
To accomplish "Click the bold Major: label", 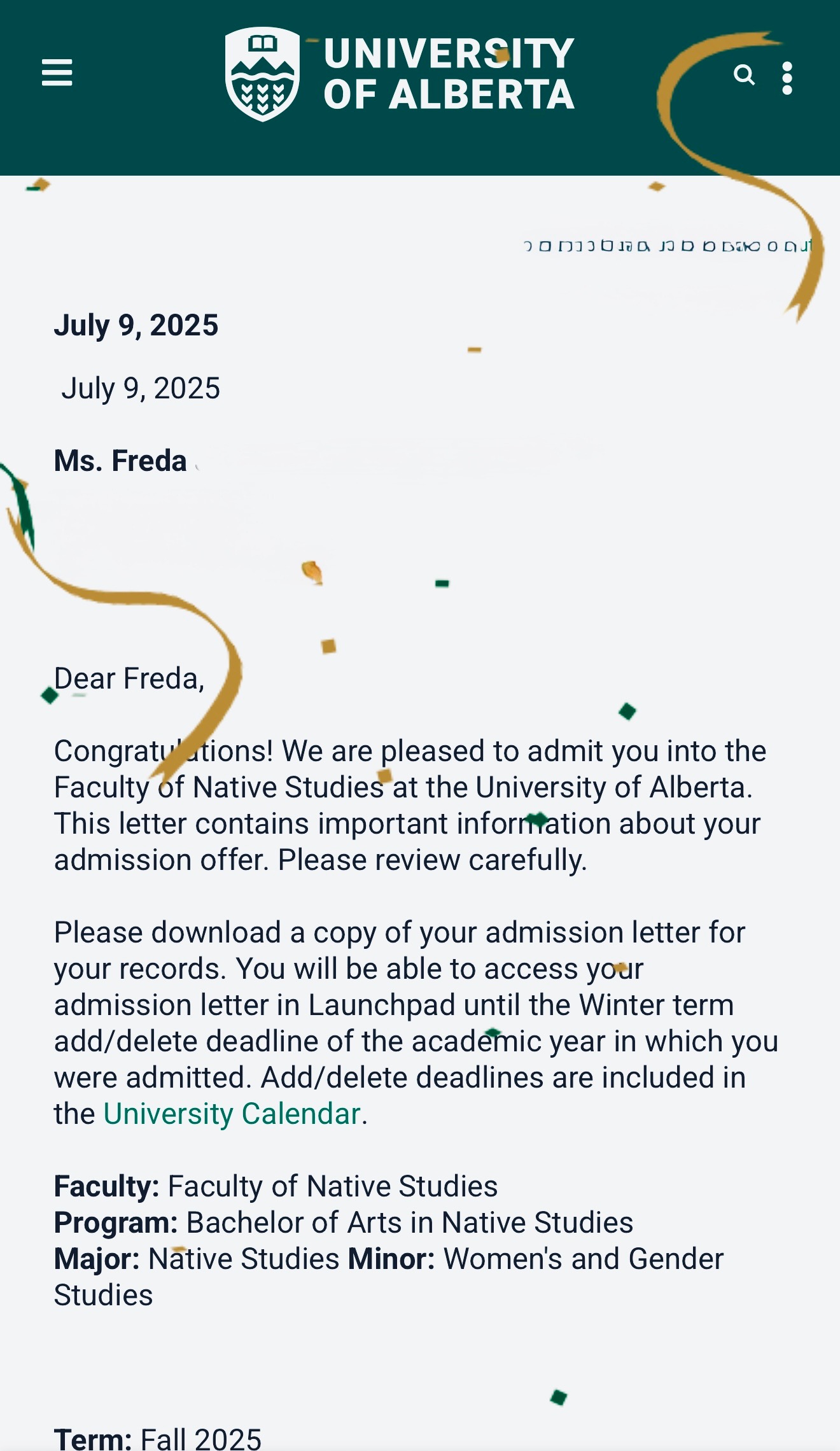I will point(97,1259).
